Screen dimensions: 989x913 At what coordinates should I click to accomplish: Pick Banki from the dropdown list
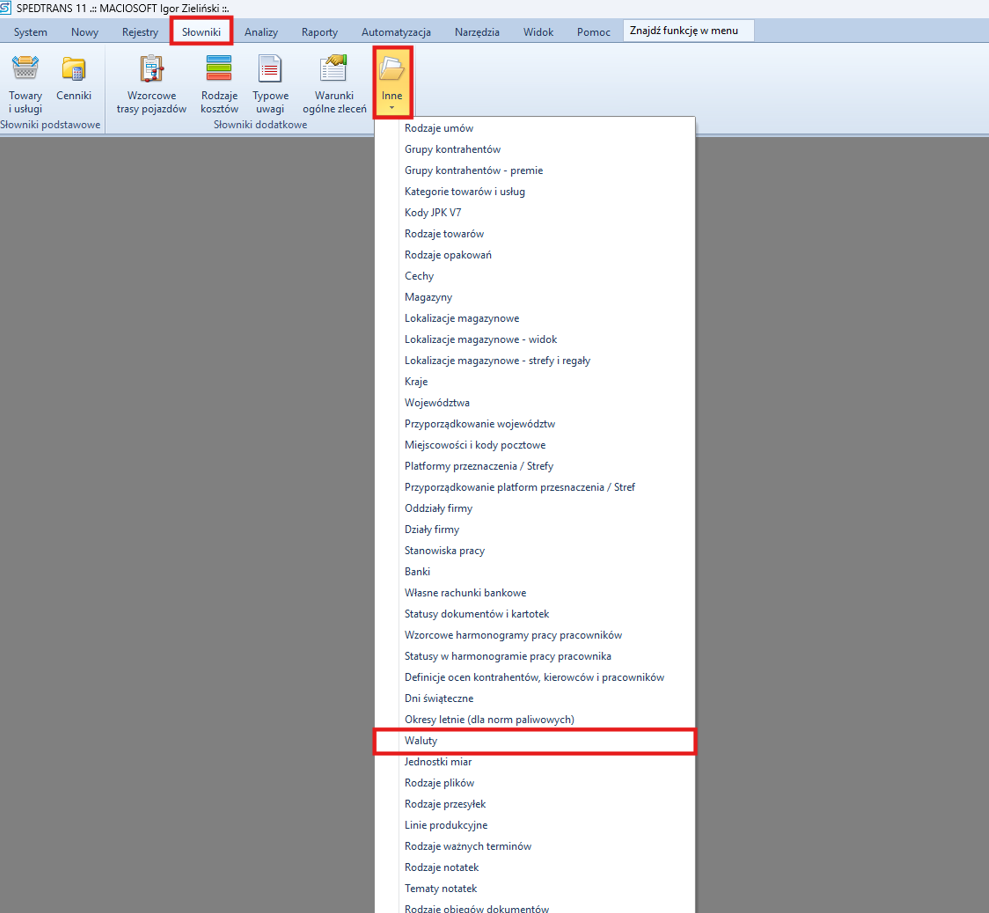coord(417,572)
